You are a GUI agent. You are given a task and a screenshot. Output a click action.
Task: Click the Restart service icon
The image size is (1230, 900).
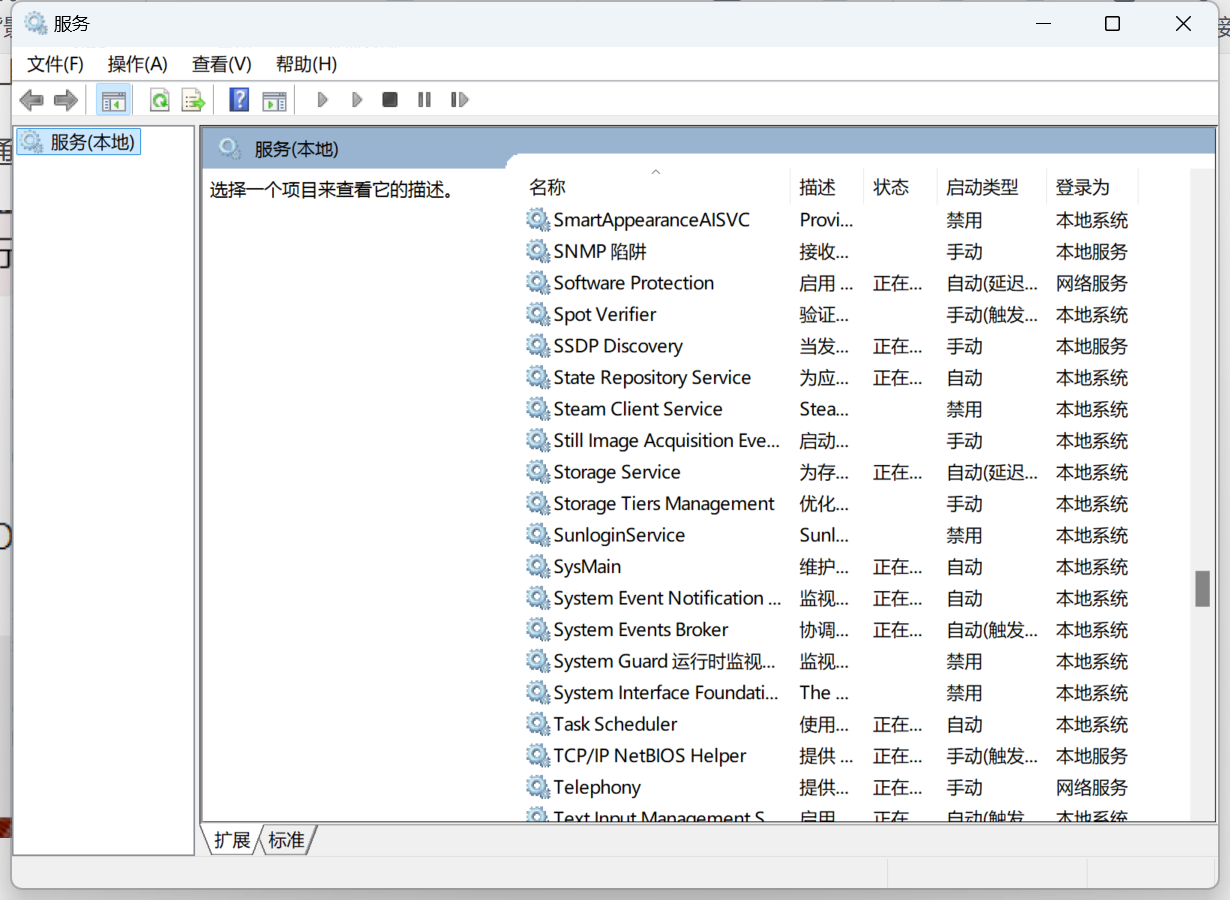[459, 100]
